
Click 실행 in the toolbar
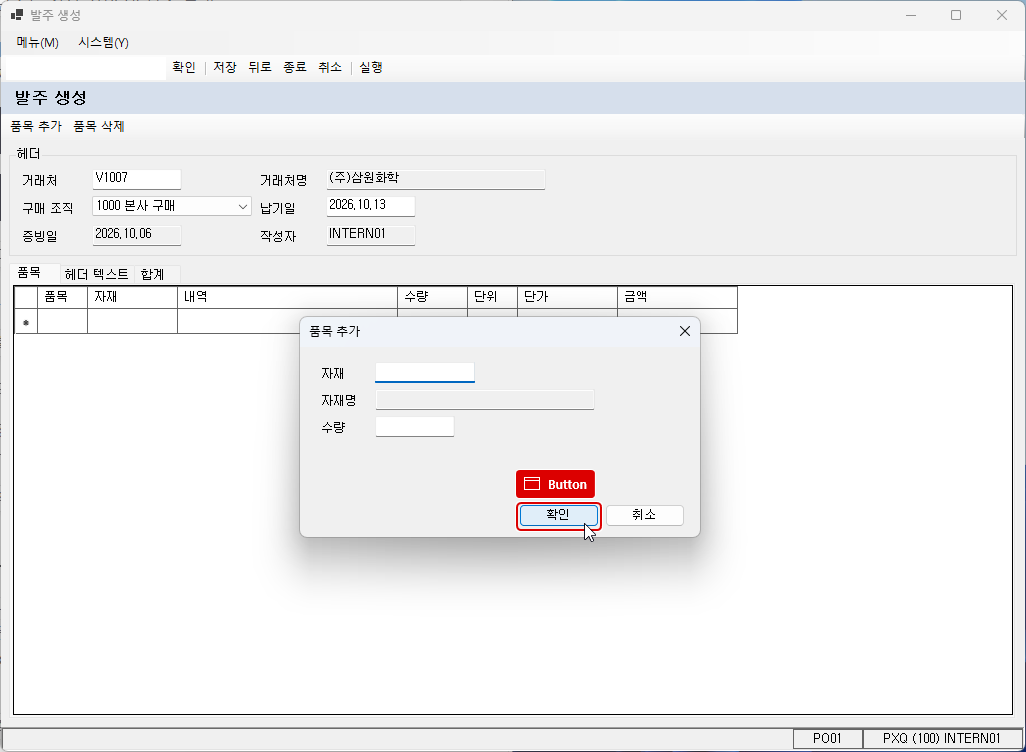[371, 67]
